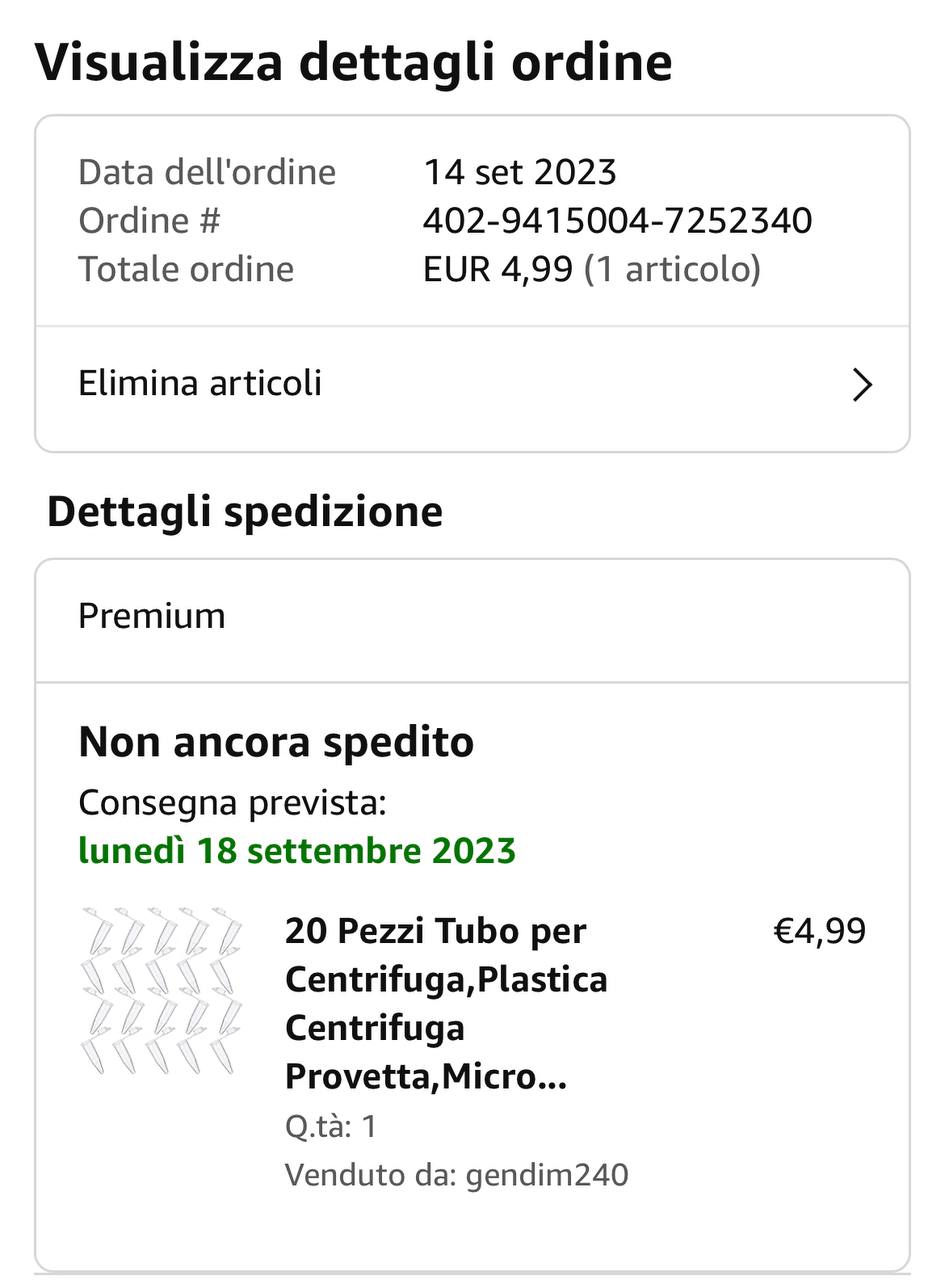Click the Q.tà: 1 quantity text
The image size is (945, 1280).
[331, 1127]
